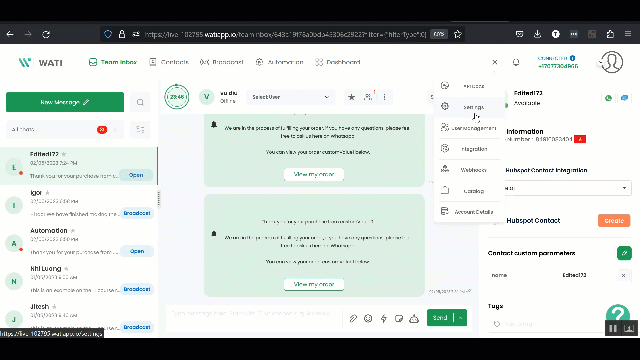Screen dimensions: 640x360
Task: Open the emoji picker
Action: [x=368, y=318]
